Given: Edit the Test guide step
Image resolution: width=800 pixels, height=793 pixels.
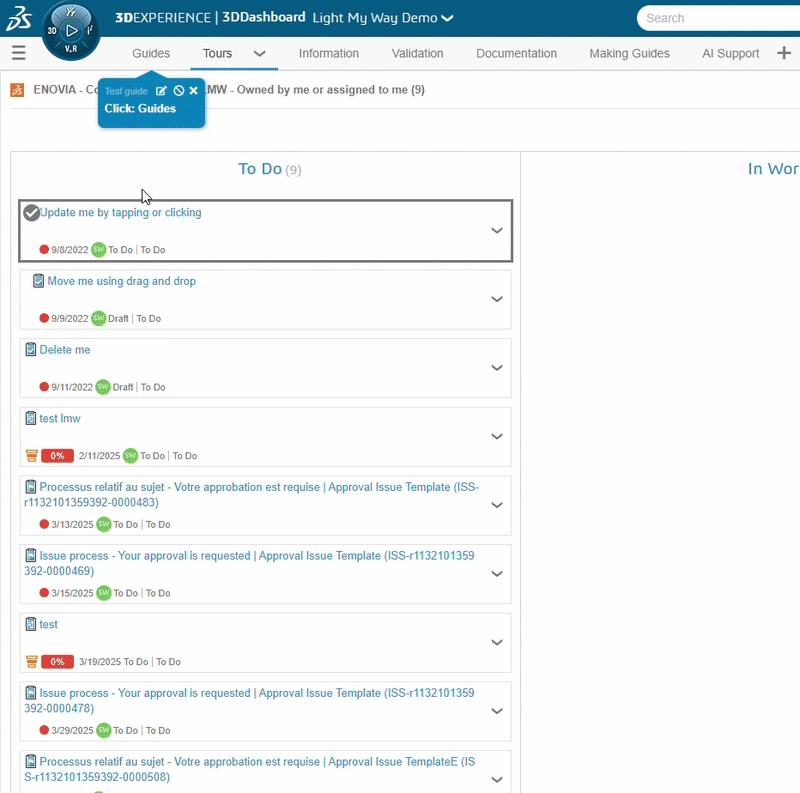Looking at the screenshot, I should pyautogui.click(x=161, y=91).
